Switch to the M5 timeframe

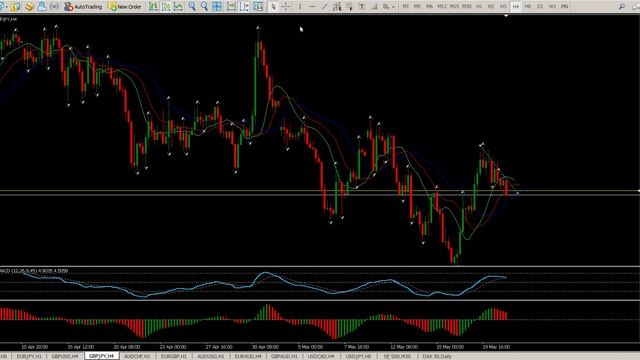[x=417, y=7]
